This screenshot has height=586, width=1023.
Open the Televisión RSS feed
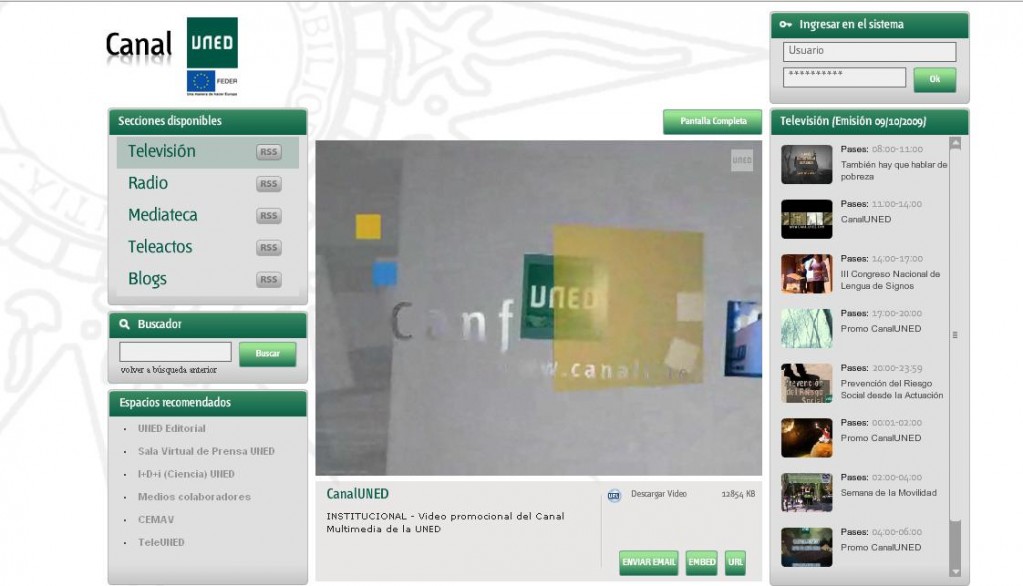click(269, 152)
